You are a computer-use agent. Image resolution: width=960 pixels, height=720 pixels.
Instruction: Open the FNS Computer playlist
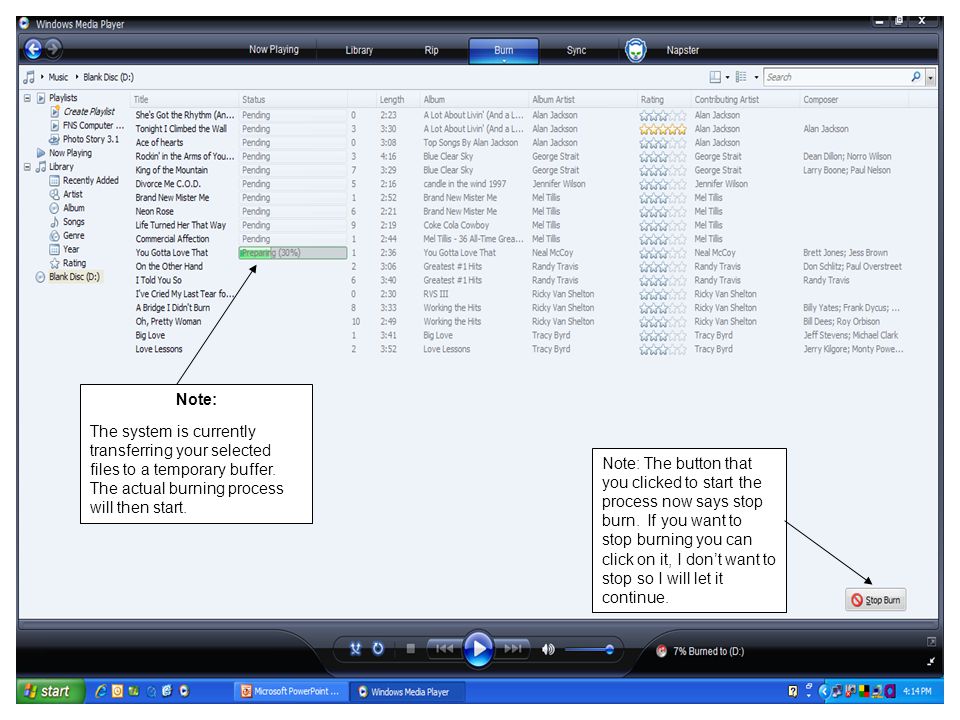pyautogui.click(x=93, y=126)
